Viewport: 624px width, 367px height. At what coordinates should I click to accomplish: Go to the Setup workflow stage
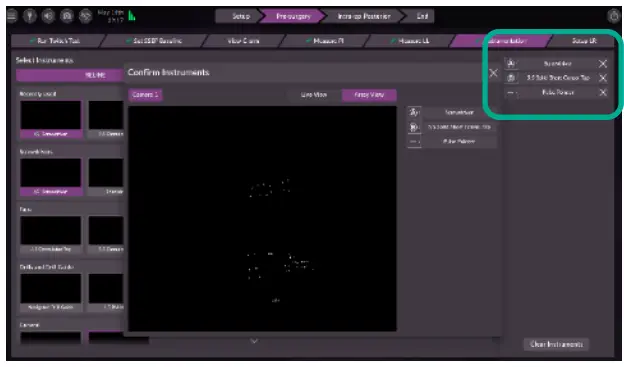(241, 16)
